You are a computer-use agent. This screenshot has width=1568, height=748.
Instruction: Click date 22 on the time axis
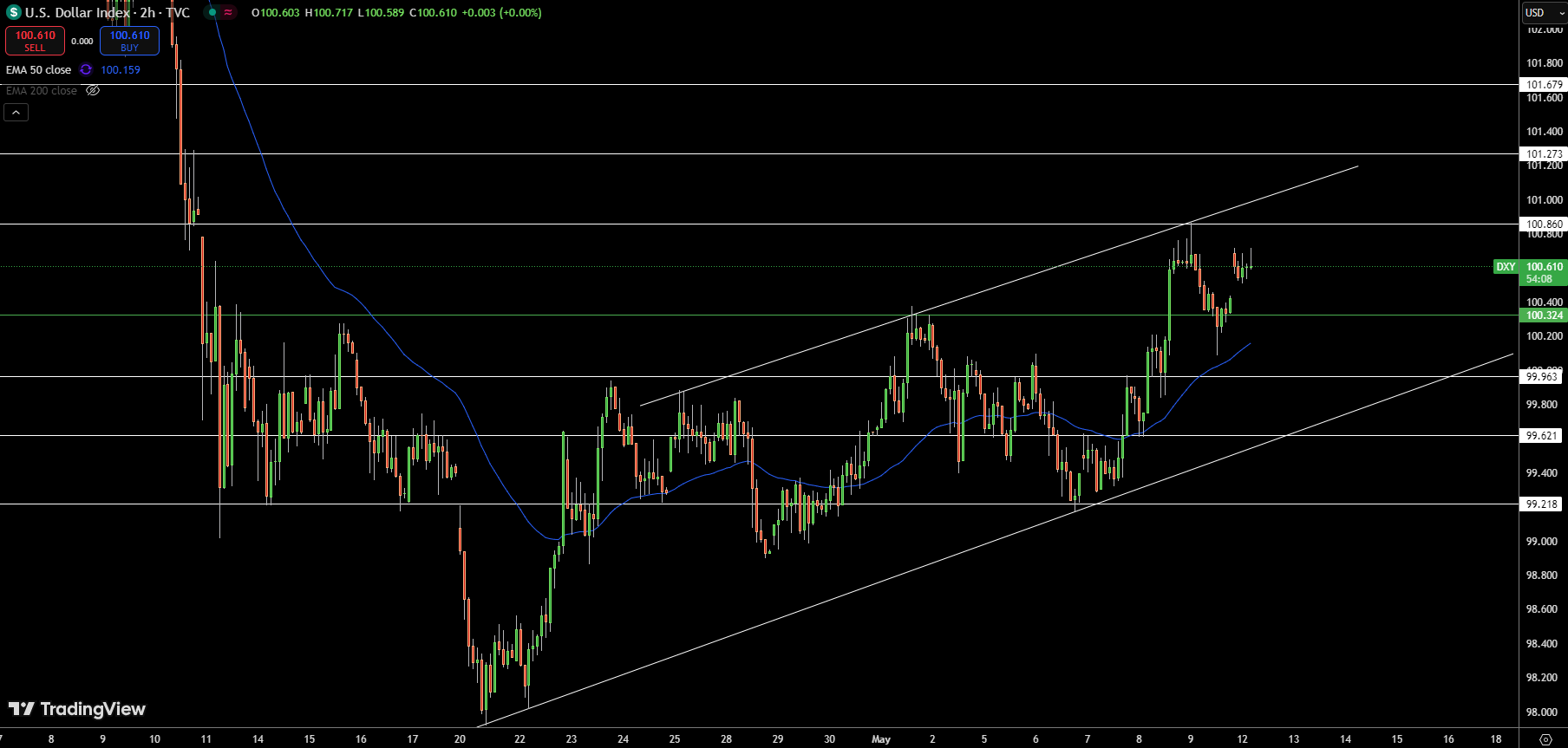tap(519, 739)
